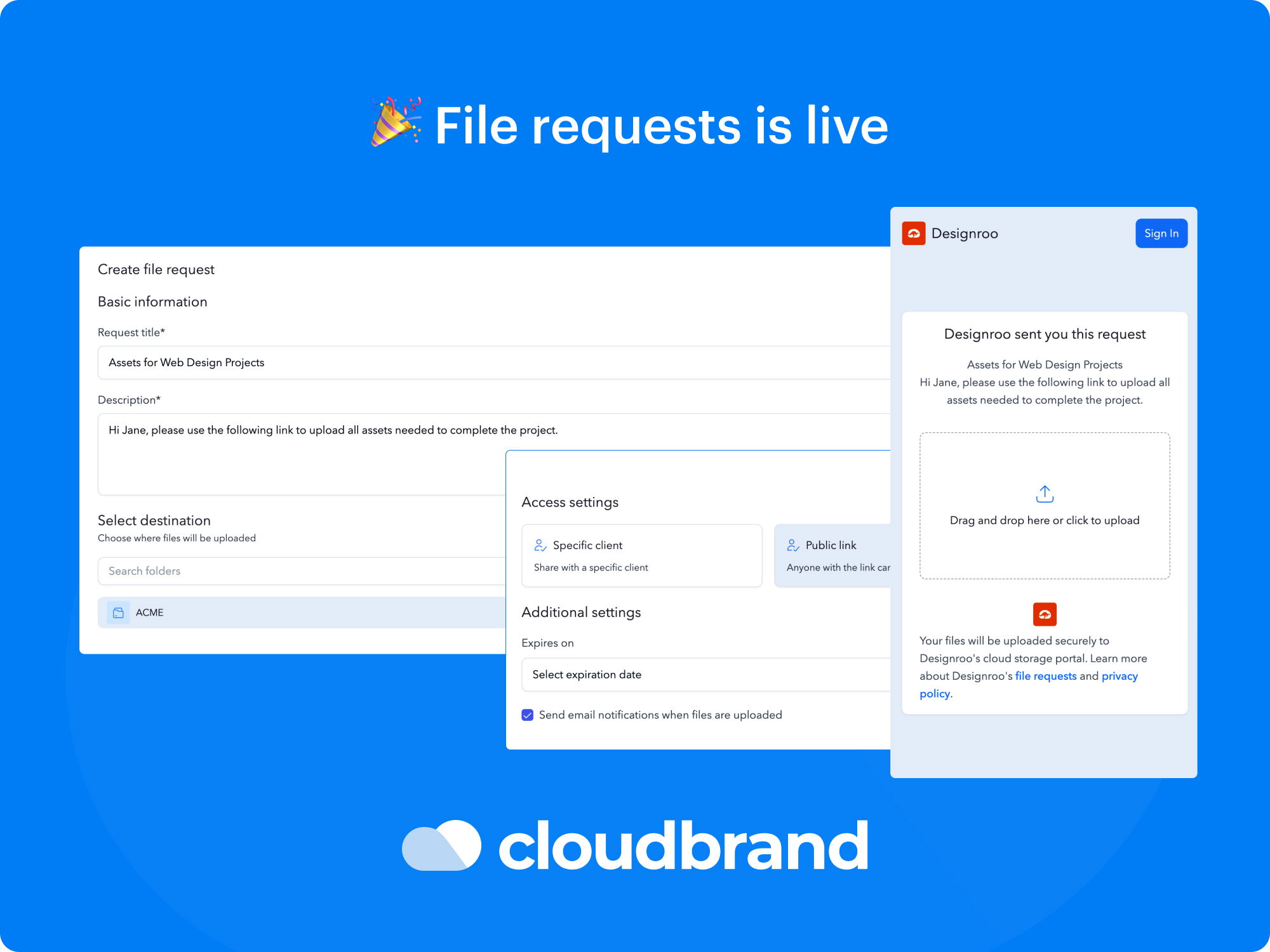Click the 'Additional settings' heading
1270x952 pixels.
(x=581, y=612)
